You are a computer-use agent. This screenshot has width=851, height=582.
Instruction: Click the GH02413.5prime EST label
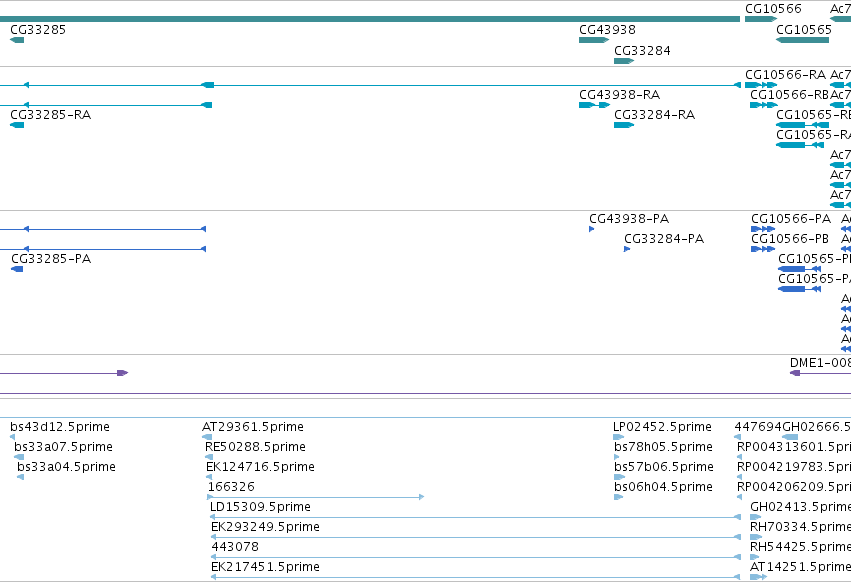800,507
